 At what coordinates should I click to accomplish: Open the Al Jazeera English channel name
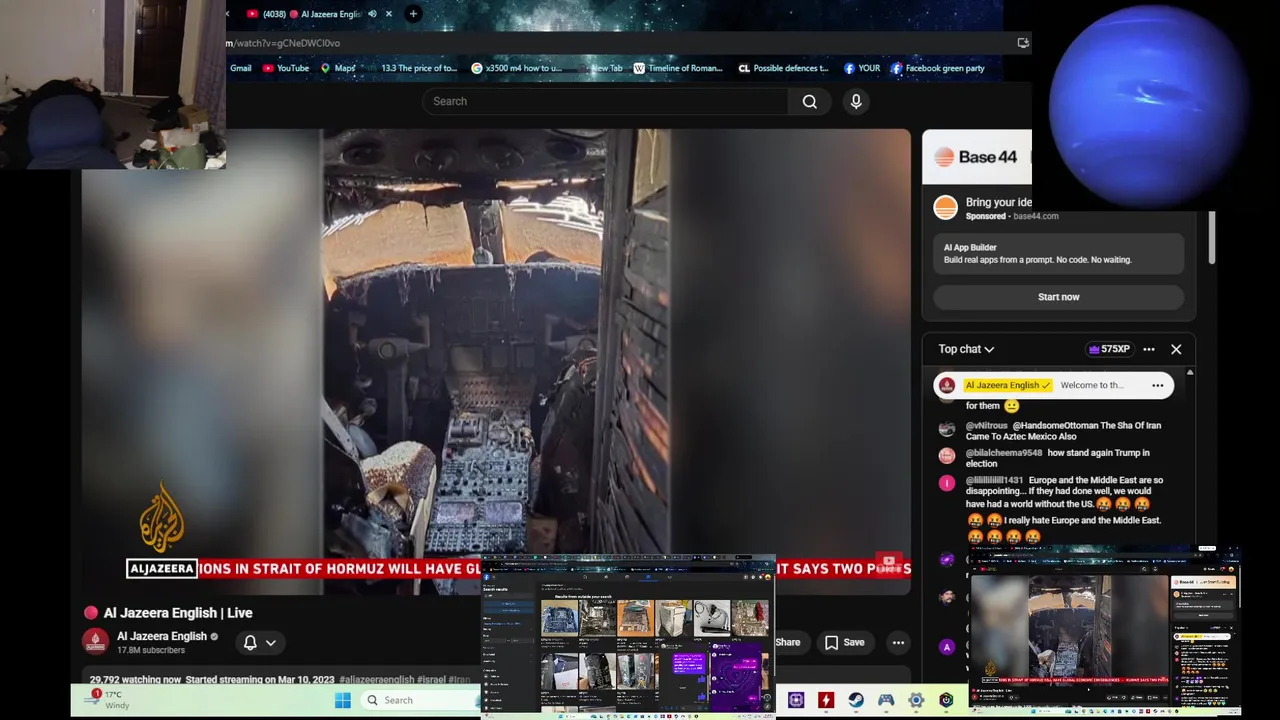[162, 636]
